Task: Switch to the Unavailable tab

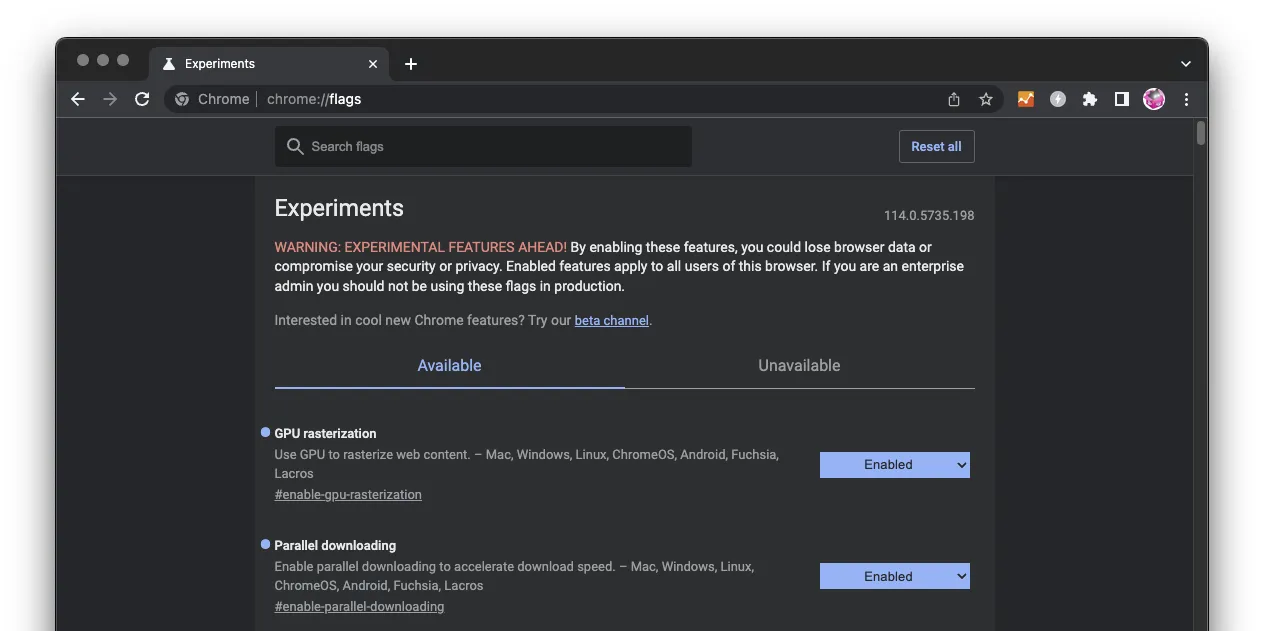Action: (799, 366)
